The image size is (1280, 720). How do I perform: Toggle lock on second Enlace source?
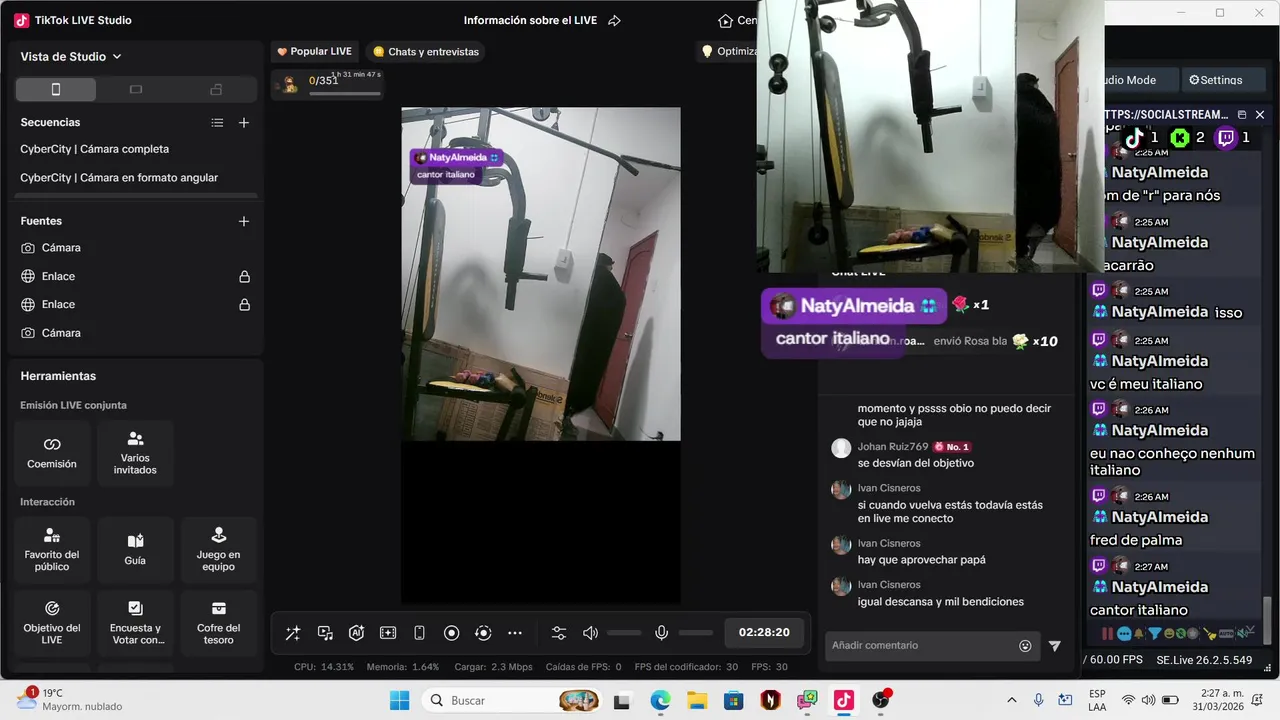[244, 304]
